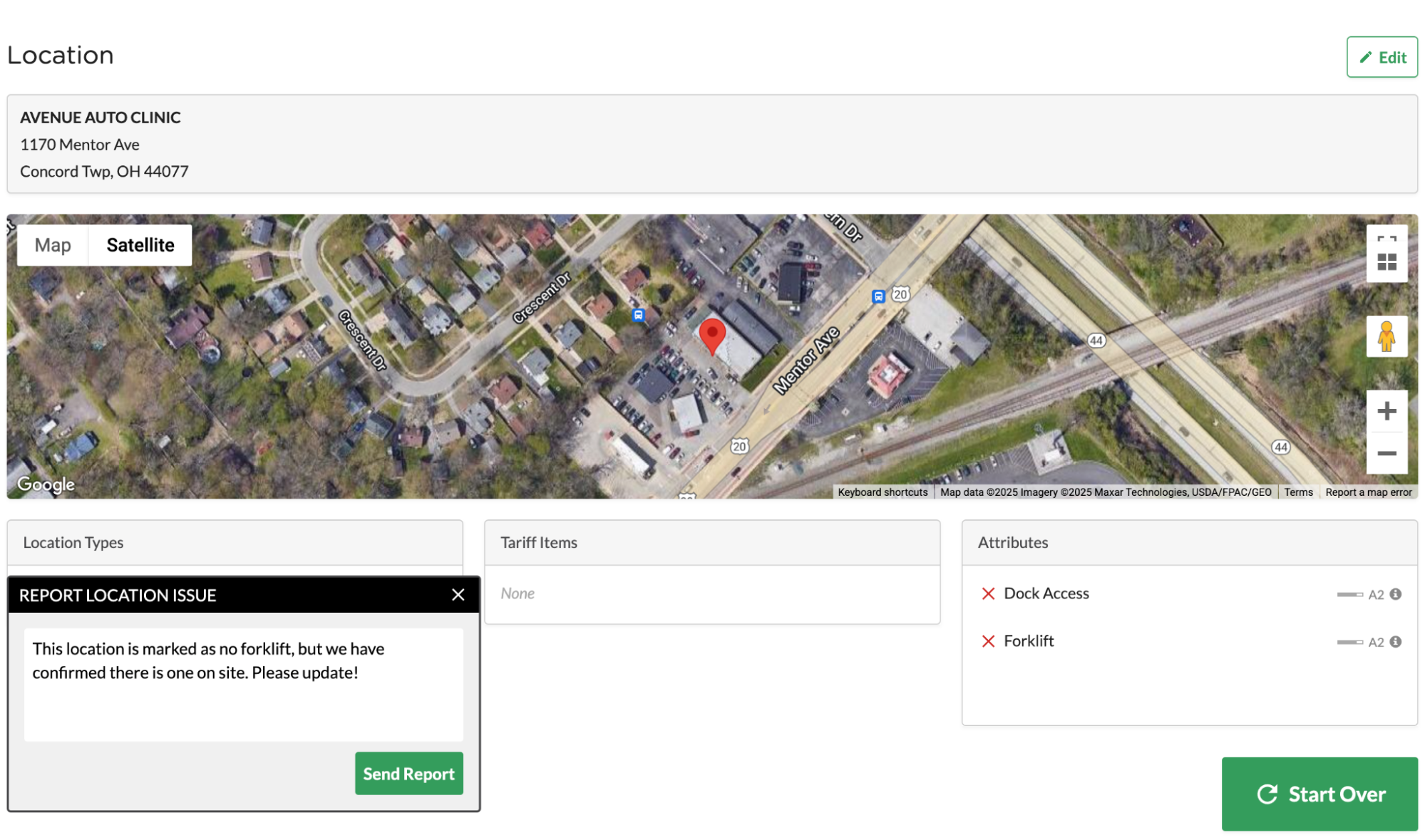Select Satellite view tab

pos(140,245)
